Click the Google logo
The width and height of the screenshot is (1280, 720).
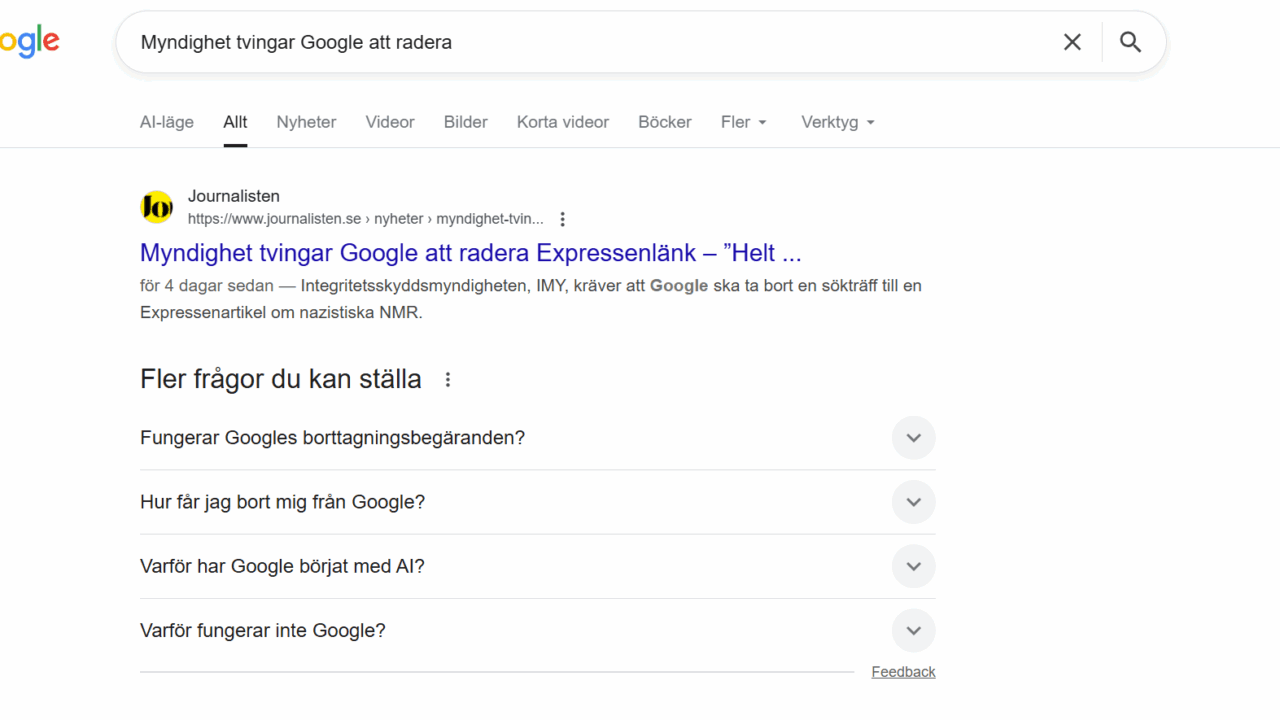pos(28,42)
